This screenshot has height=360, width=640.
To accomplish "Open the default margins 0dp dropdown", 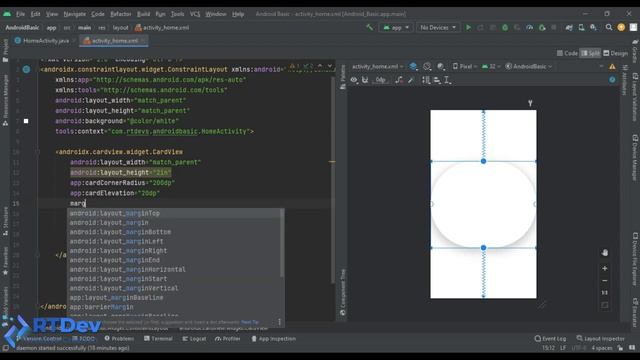I will coord(380,80).
